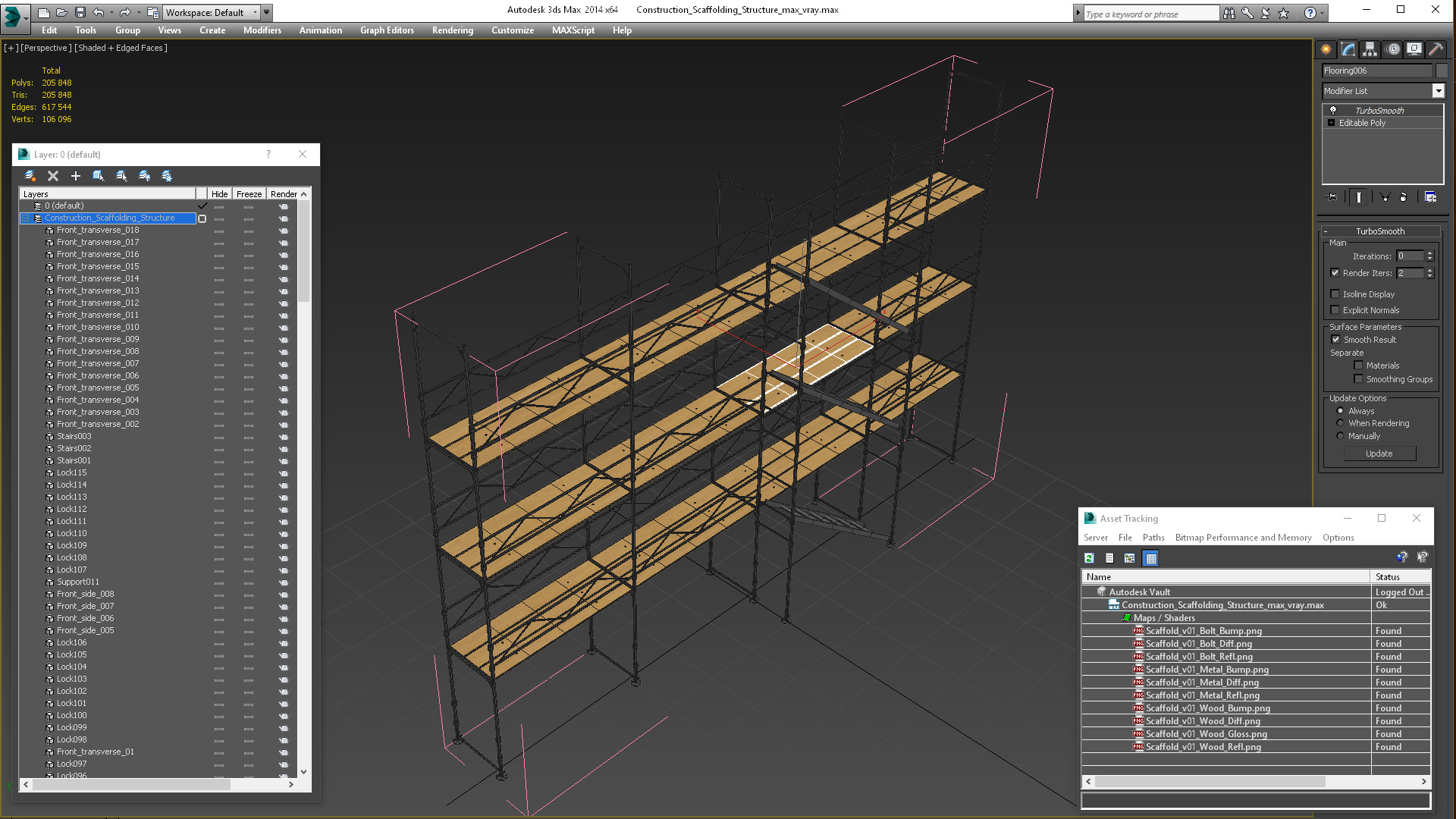
Task: Open the Modifier List dropdown
Action: (1438, 91)
